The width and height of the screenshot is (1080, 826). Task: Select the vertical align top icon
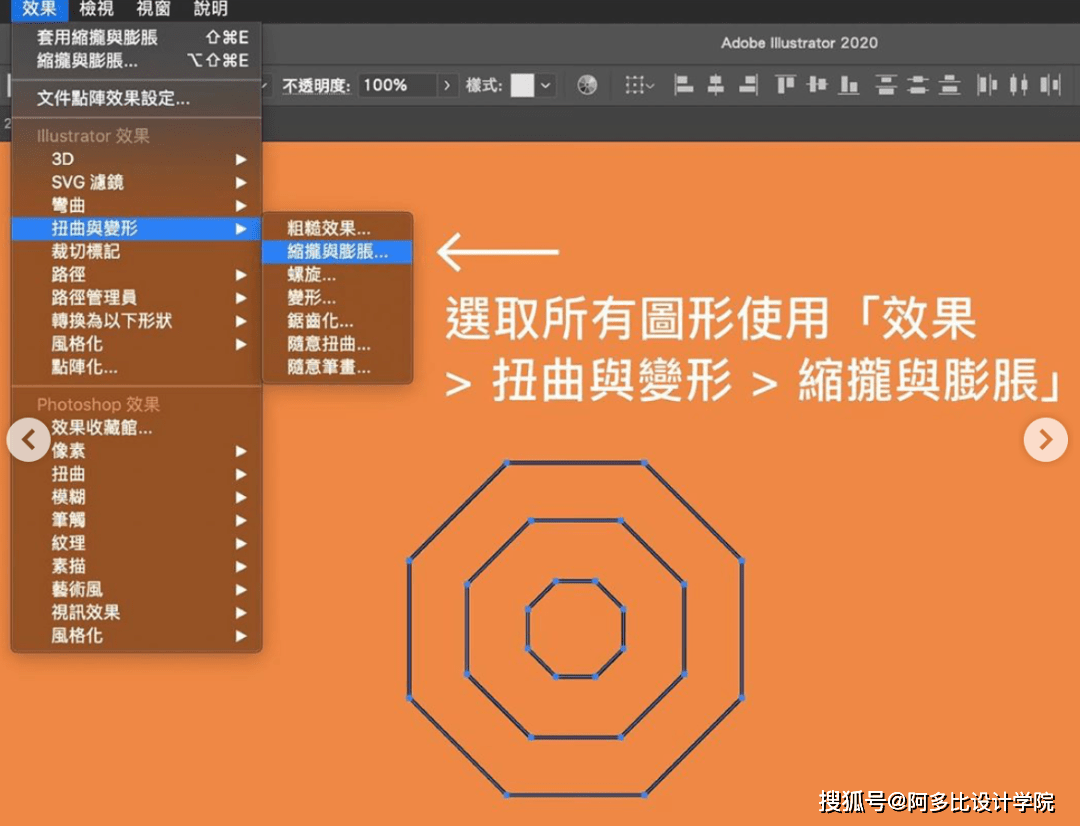tap(784, 85)
